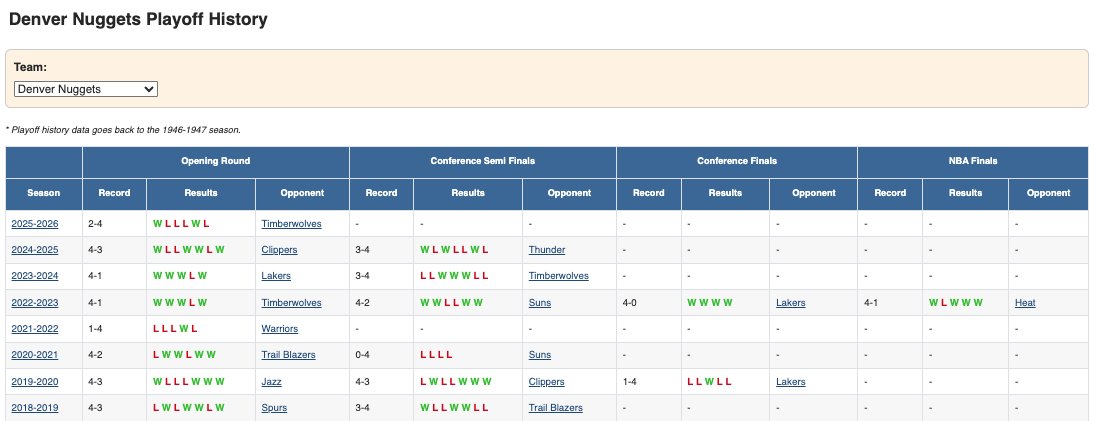Open the 2023-2024 season link
This screenshot has width=1101, height=421.
click(x=34, y=276)
